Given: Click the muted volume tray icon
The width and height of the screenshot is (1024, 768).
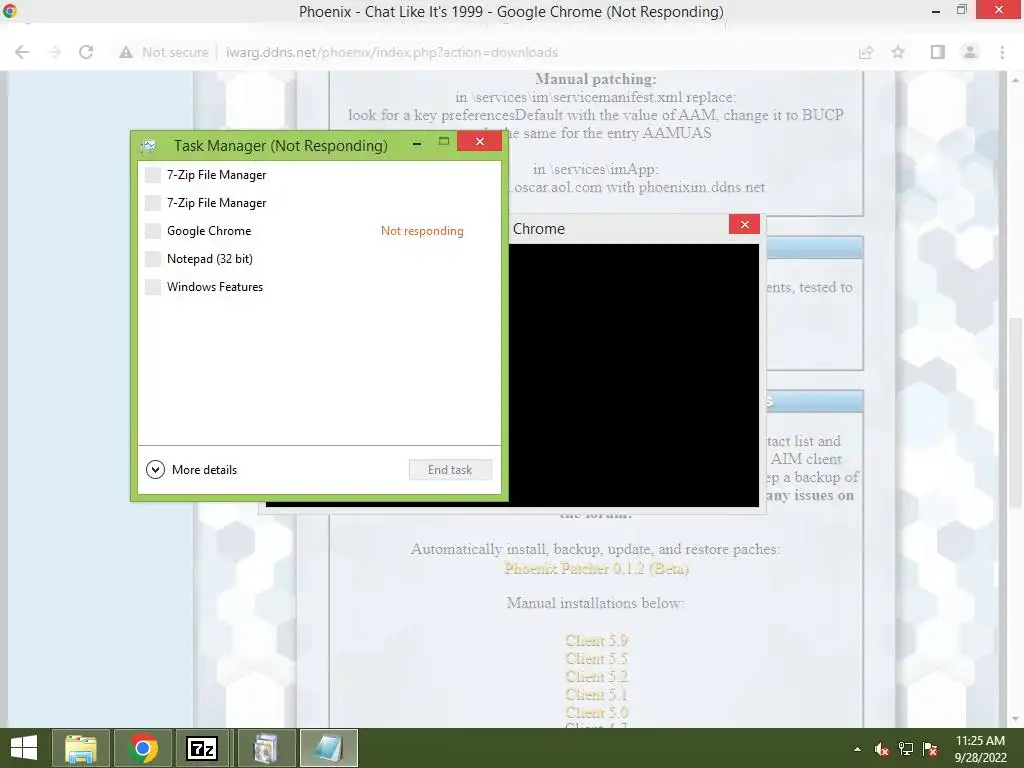Looking at the screenshot, I should point(882,749).
